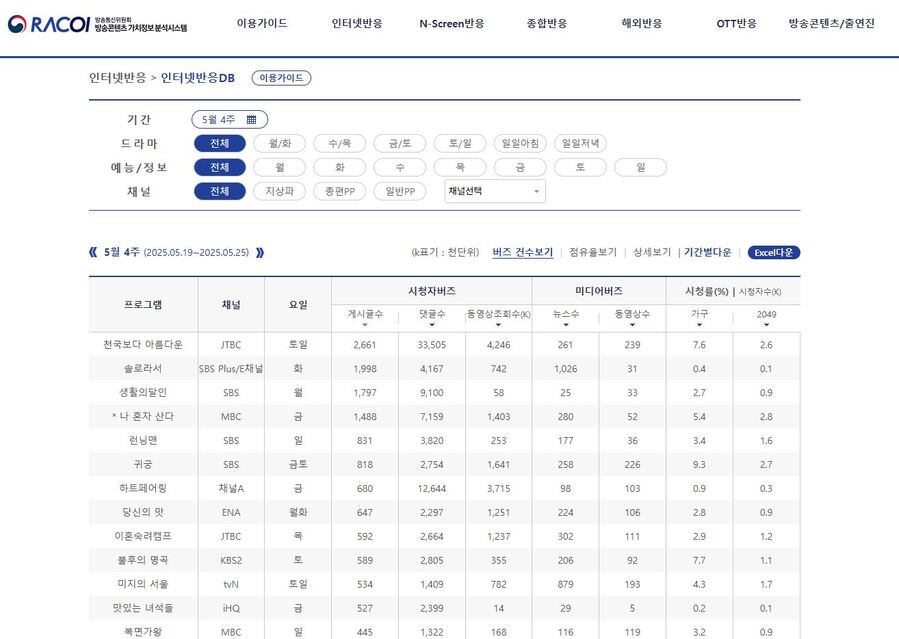Enable the 금 filter in 예능/정보 row

pos(519,167)
